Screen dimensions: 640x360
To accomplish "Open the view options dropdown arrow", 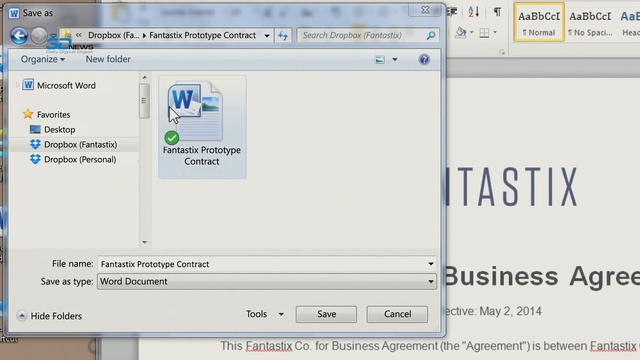I will [395, 60].
